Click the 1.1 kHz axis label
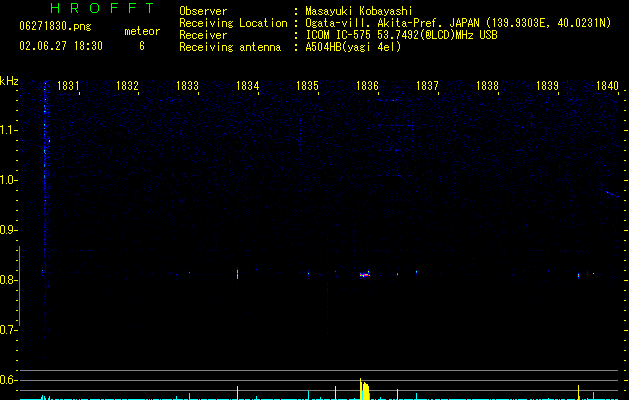Viewport: 629px width, 400px height. tap(8, 130)
